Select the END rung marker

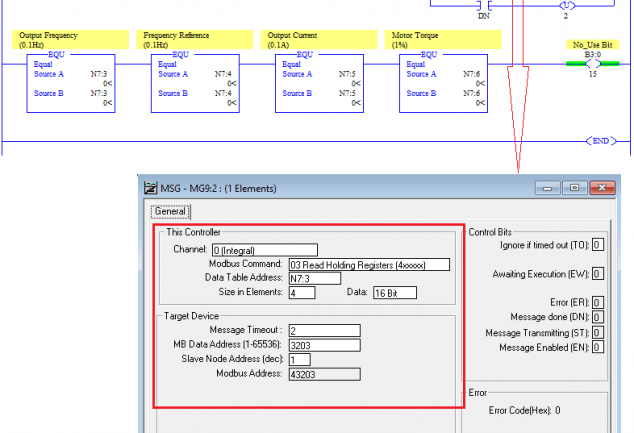click(601, 141)
